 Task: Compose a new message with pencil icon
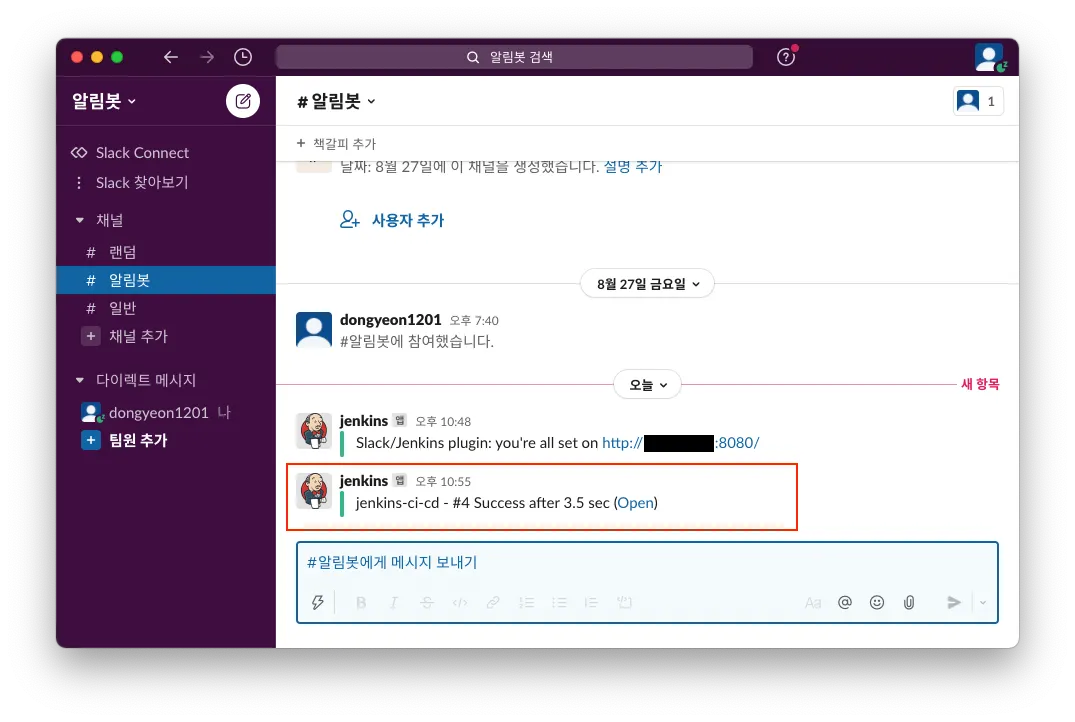pyautogui.click(x=243, y=101)
